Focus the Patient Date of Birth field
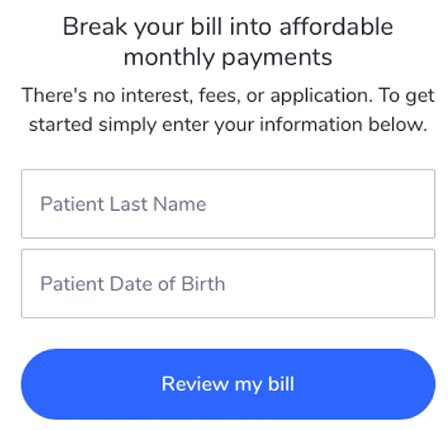The height and width of the screenshot is (430, 448). [228, 283]
